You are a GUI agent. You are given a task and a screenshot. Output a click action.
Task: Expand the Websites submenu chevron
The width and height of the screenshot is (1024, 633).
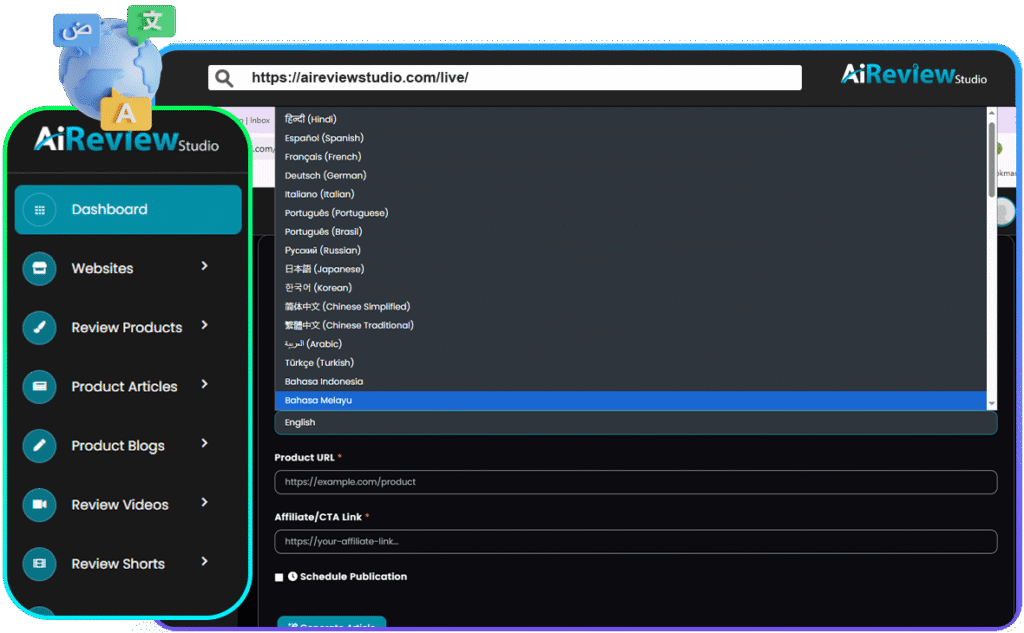(204, 266)
